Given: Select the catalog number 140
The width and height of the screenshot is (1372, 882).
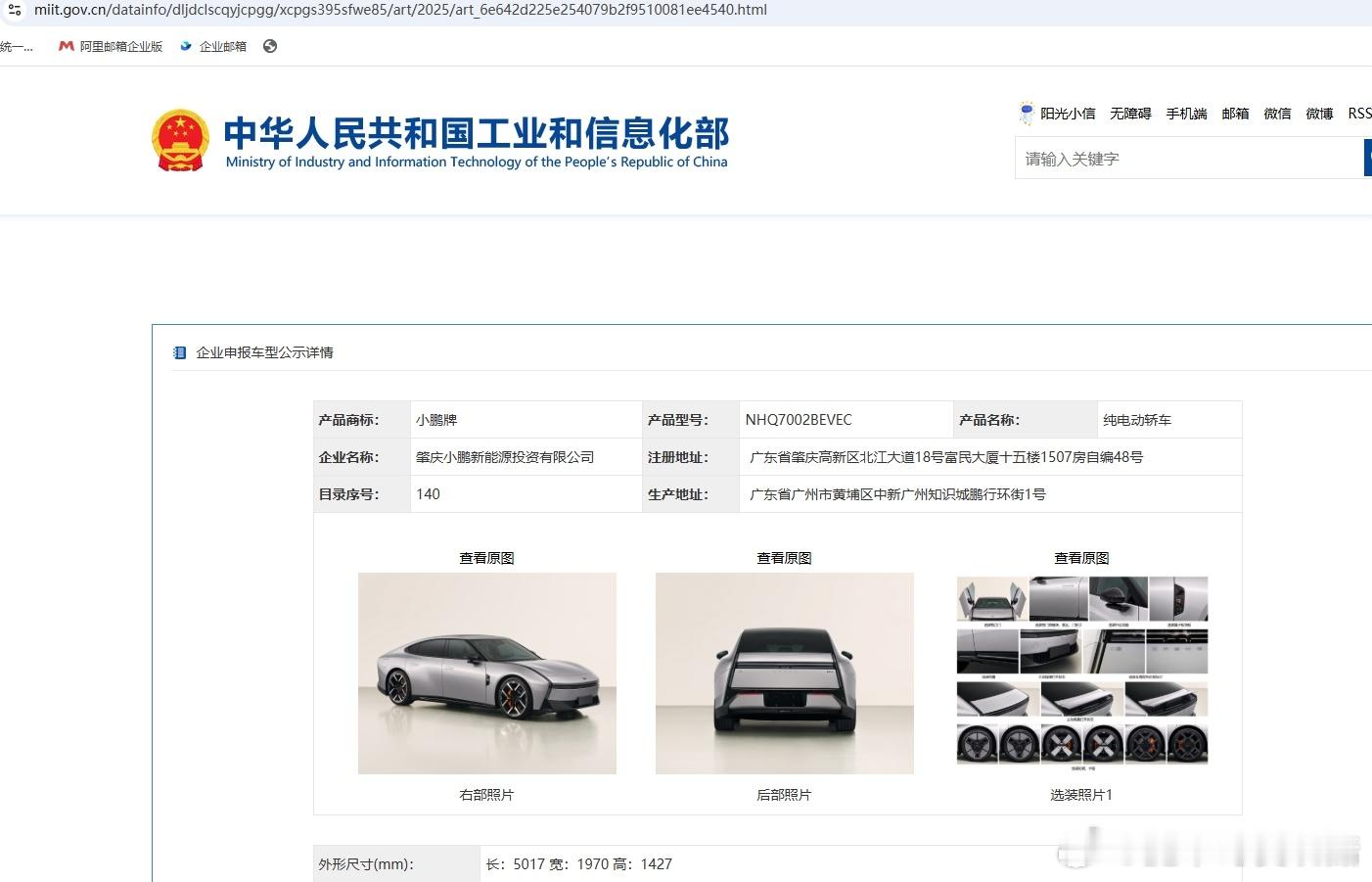Looking at the screenshot, I should click(428, 494).
